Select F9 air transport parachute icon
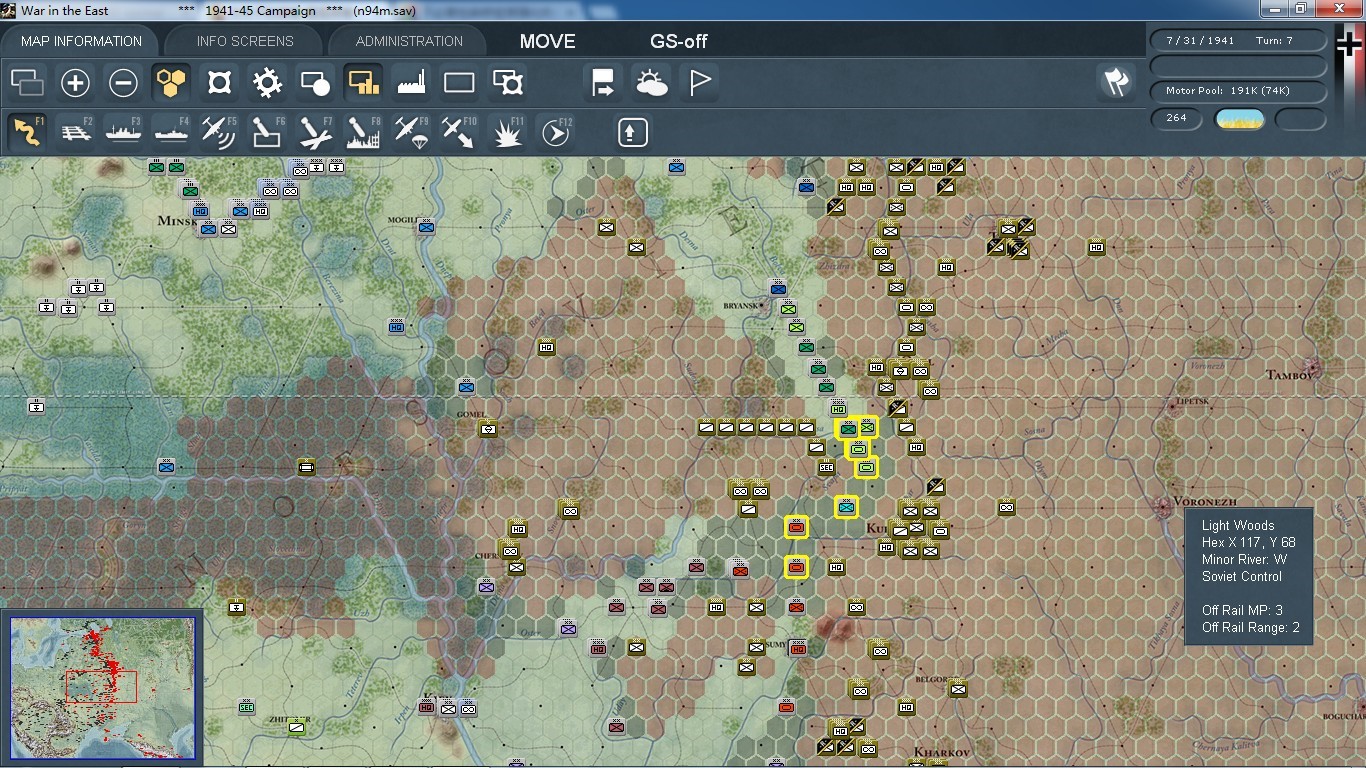The image size is (1366, 768). (411, 132)
